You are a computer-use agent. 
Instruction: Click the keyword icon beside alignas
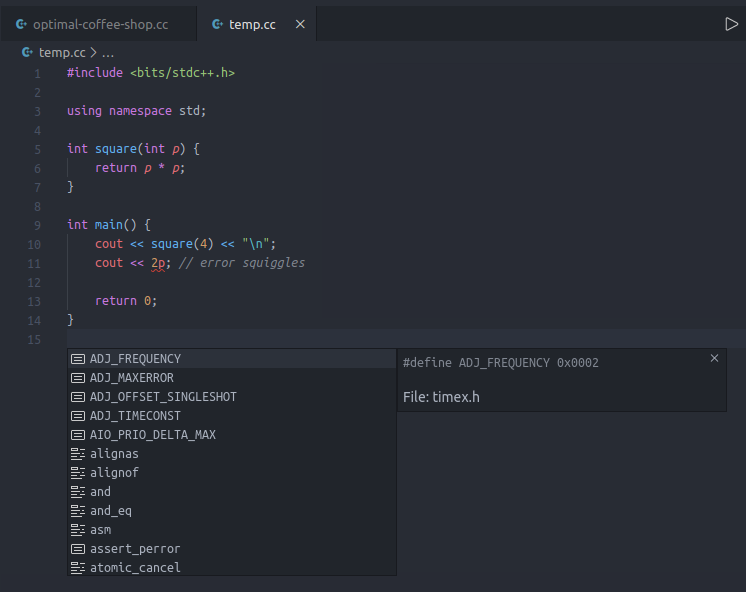click(78, 454)
